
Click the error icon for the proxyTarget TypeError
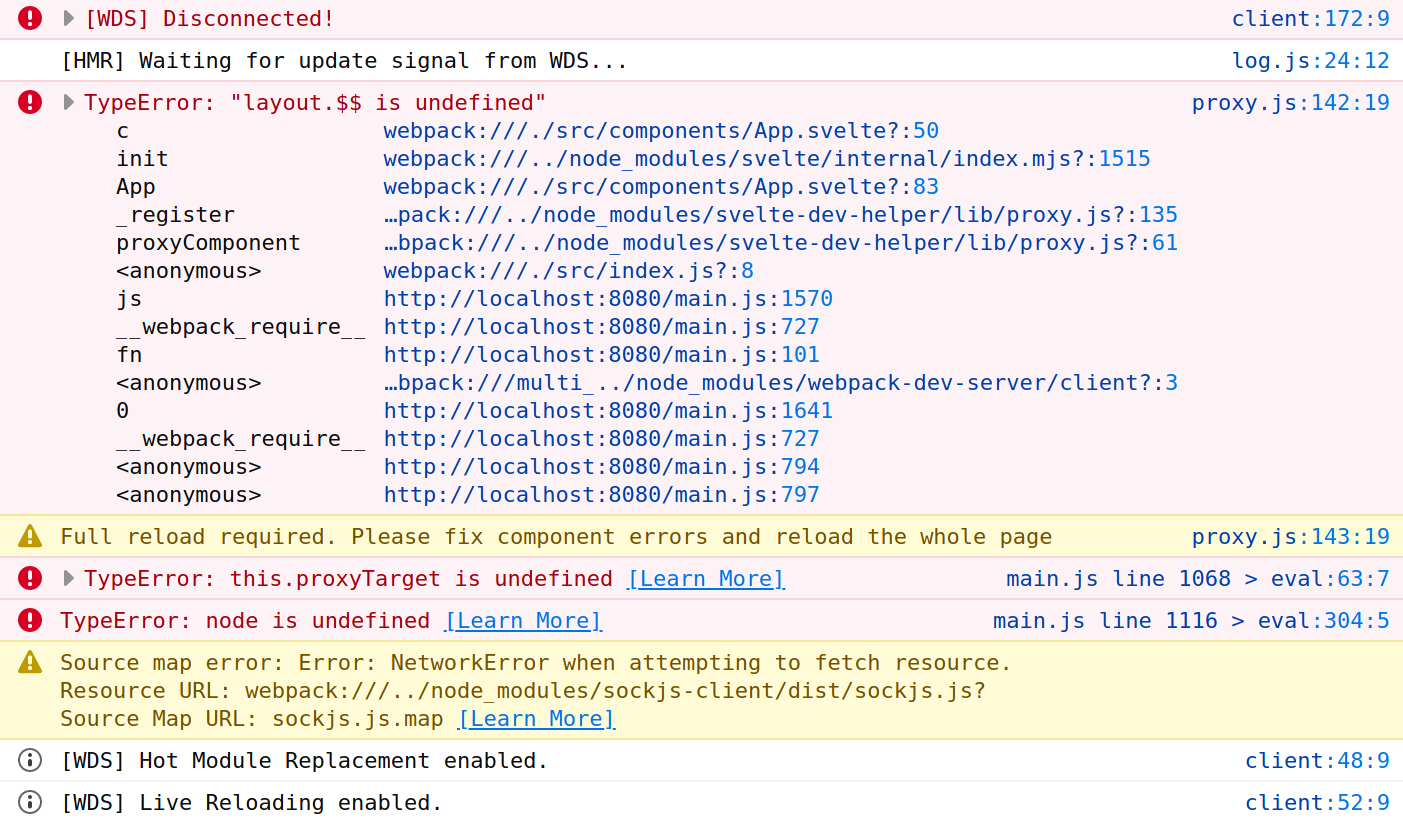[x=28, y=578]
